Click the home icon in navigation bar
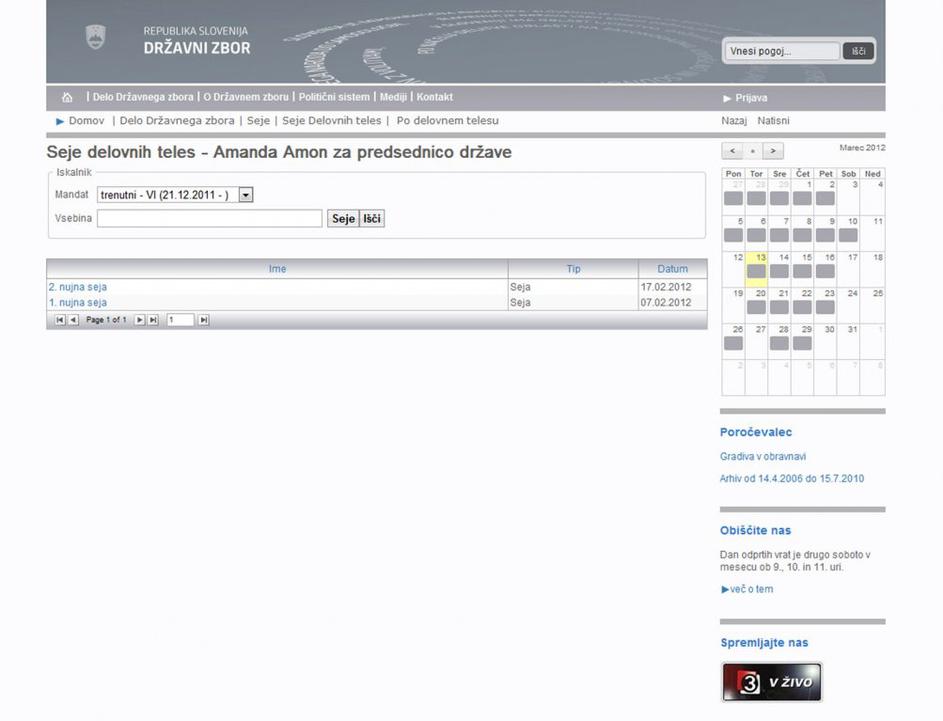943x721 pixels. [x=67, y=98]
